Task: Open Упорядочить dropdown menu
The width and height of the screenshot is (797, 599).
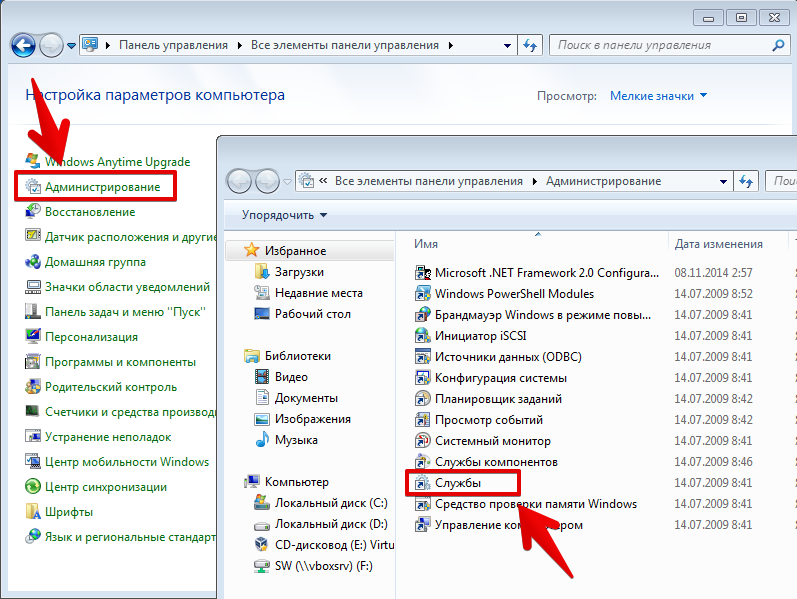Action: 284,215
